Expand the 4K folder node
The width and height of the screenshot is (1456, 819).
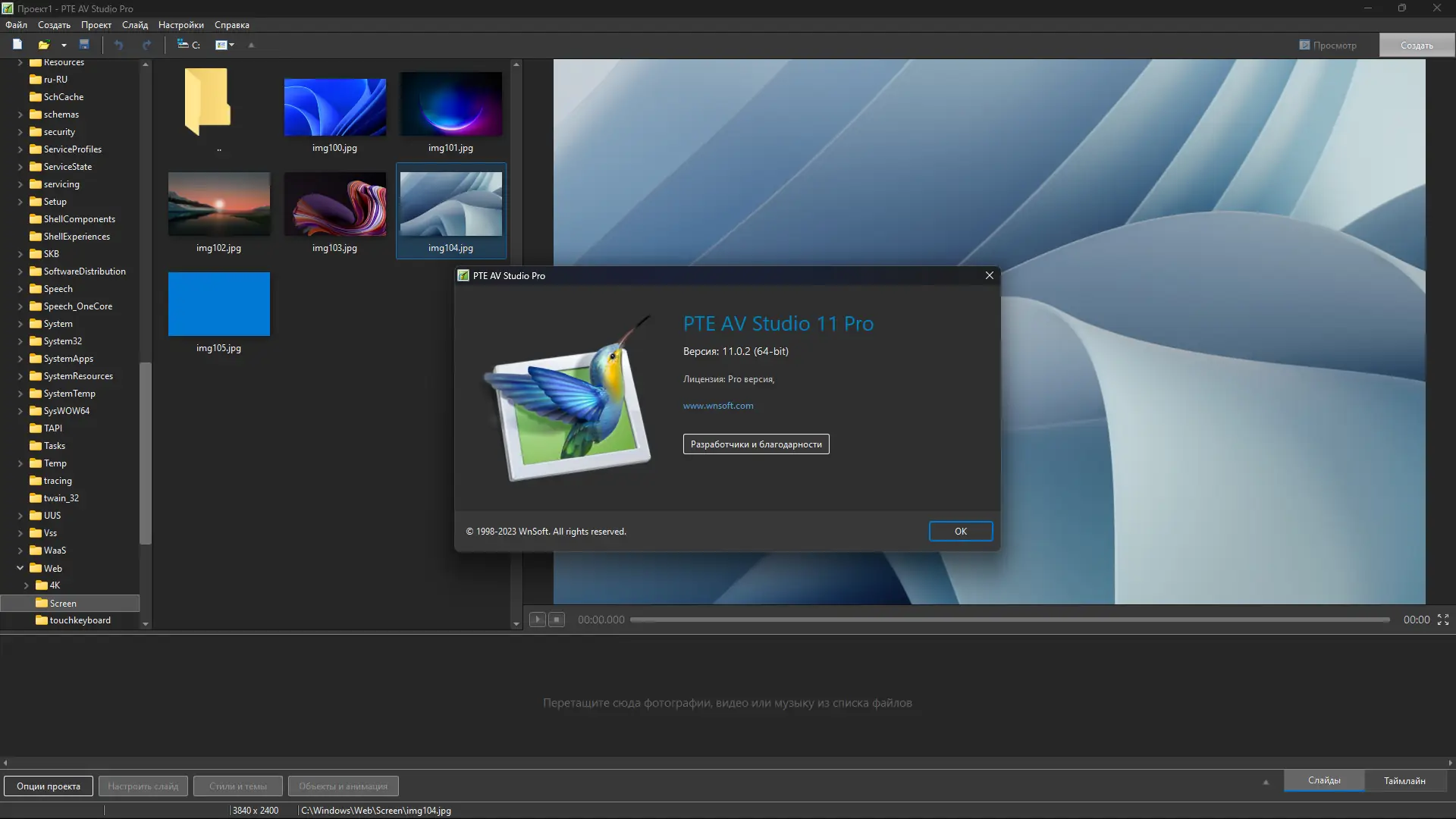coord(27,585)
